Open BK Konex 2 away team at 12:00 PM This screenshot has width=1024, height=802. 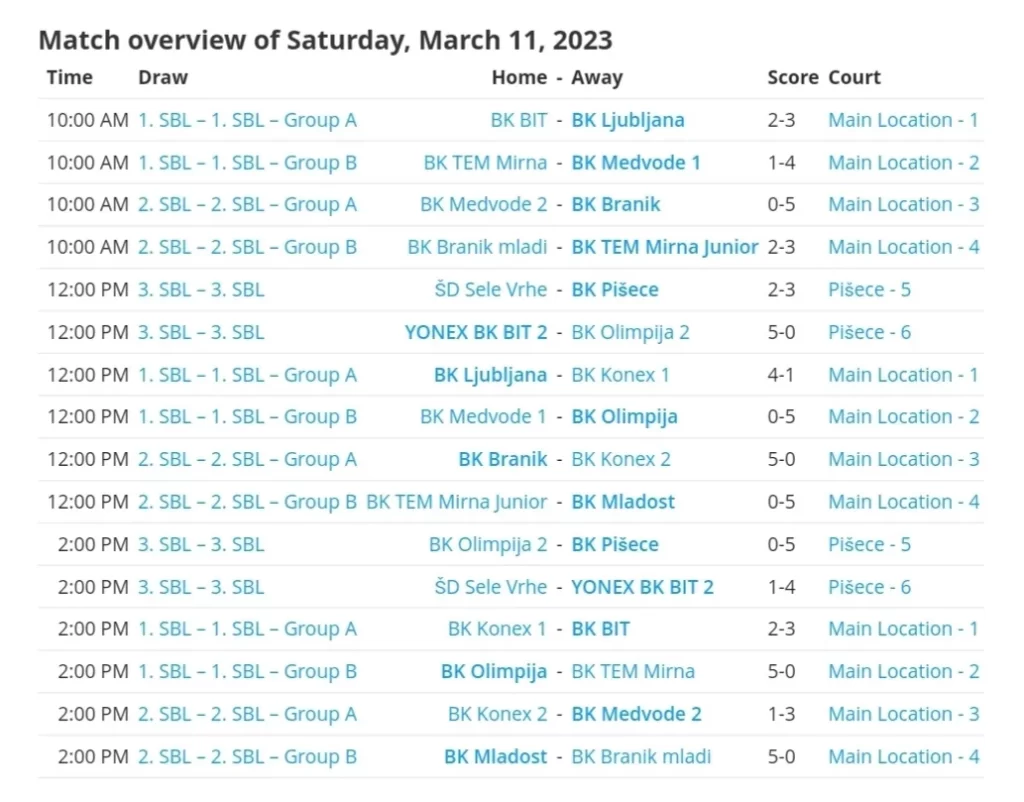click(620, 460)
